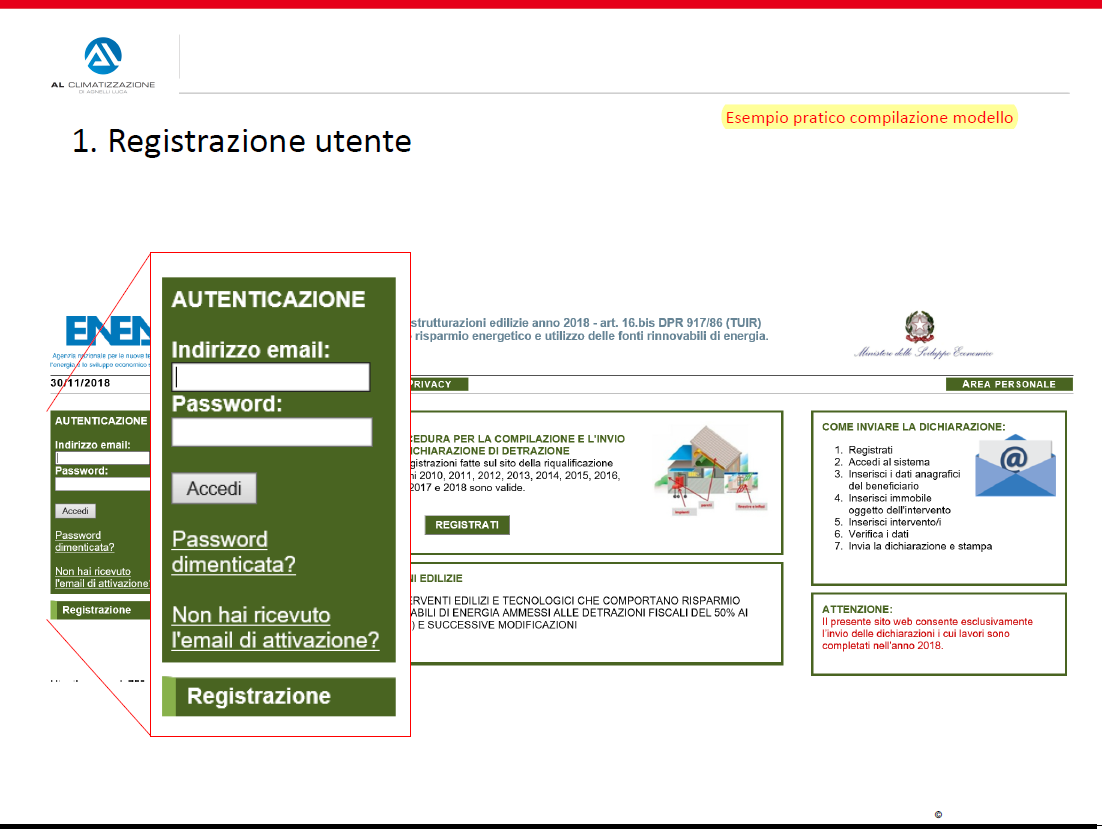Click list step 1 'Registrati'

(x=870, y=450)
